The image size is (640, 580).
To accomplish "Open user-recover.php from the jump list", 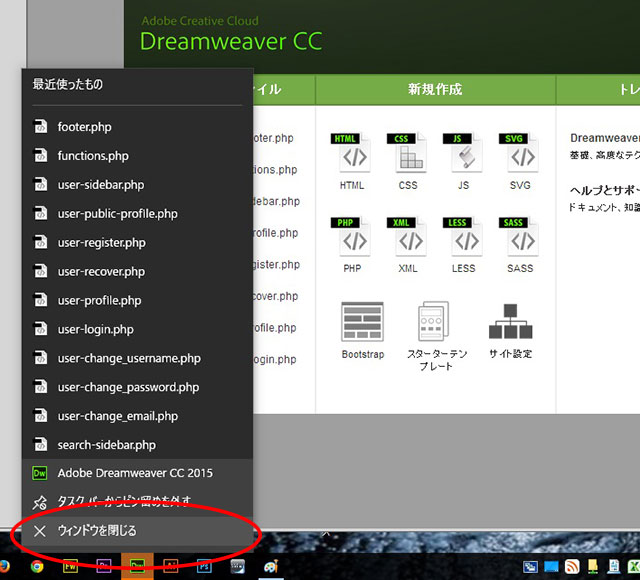I will (138, 272).
